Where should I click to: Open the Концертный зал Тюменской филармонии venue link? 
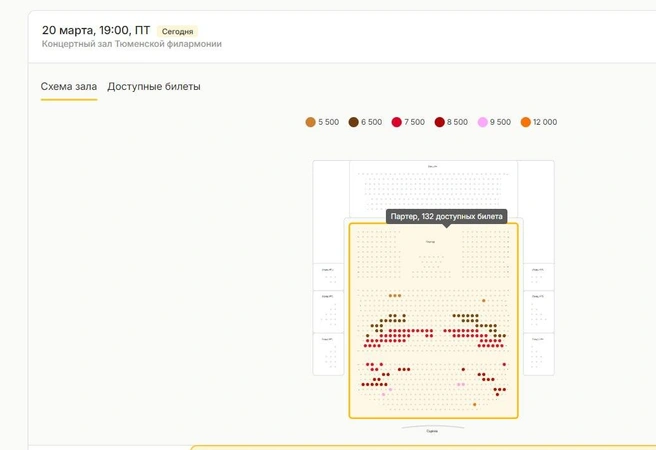[x=132, y=44]
